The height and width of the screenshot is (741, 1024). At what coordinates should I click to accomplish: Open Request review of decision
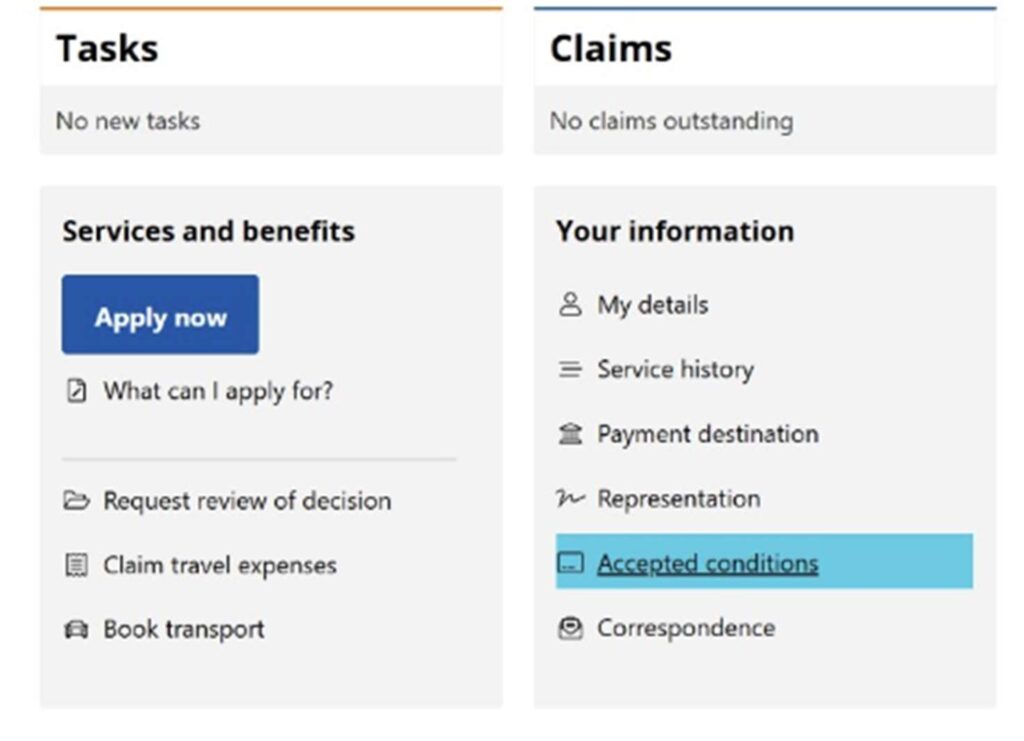click(248, 501)
